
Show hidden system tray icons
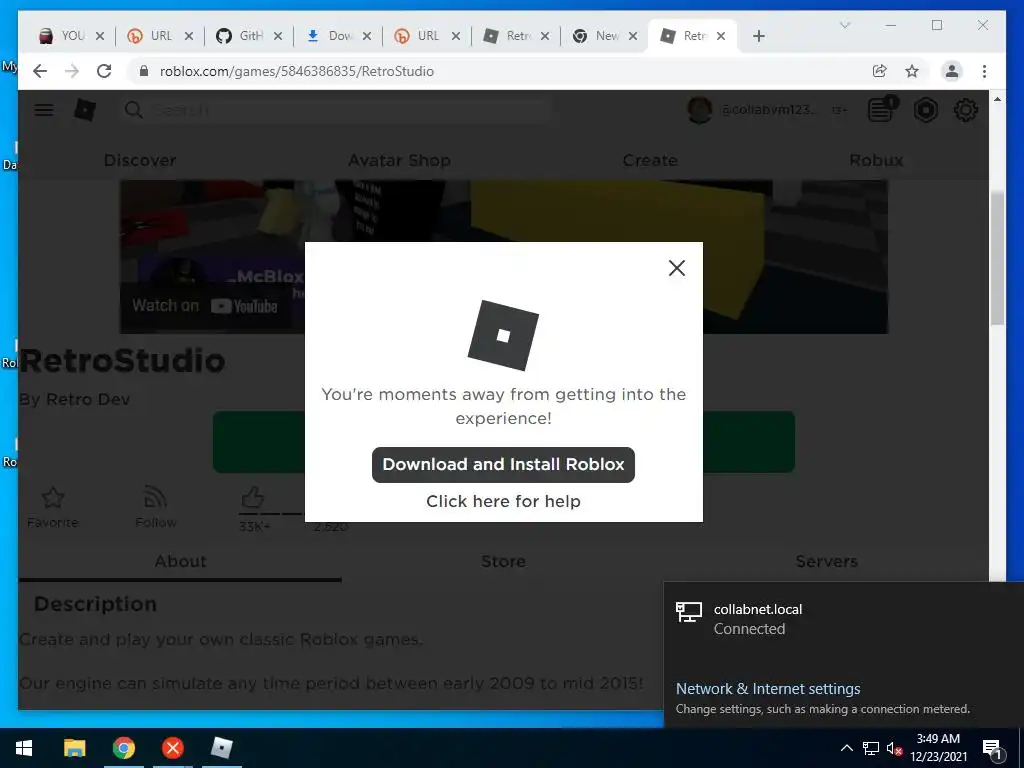846,748
